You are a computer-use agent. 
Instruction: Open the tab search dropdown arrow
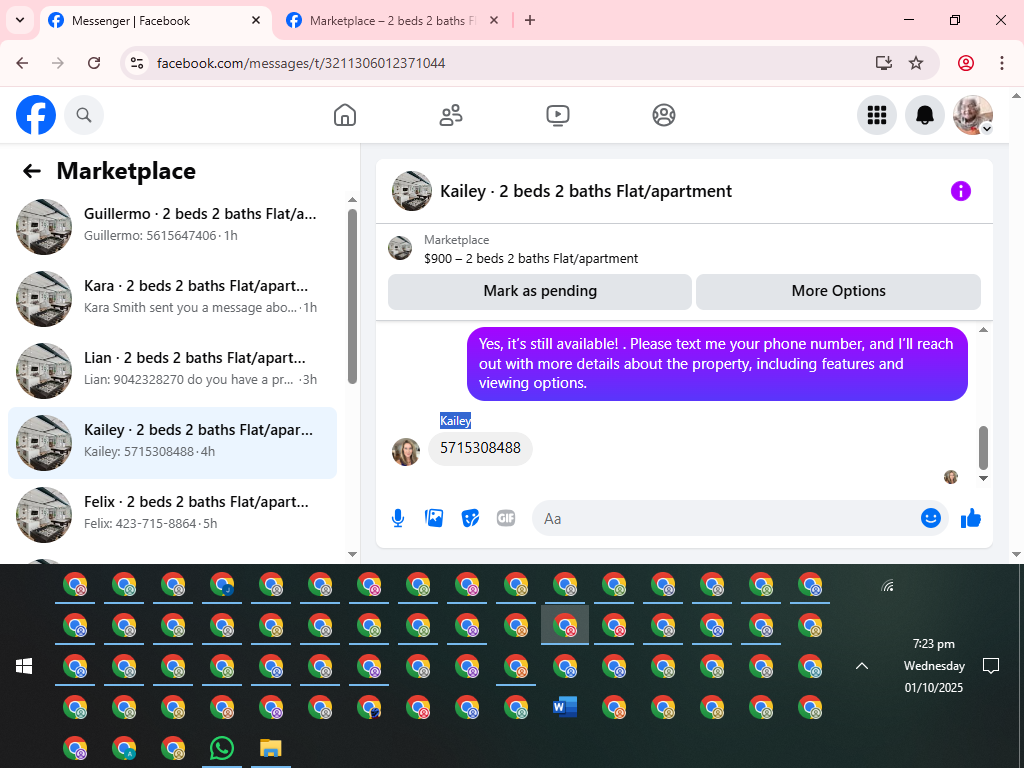20,20
